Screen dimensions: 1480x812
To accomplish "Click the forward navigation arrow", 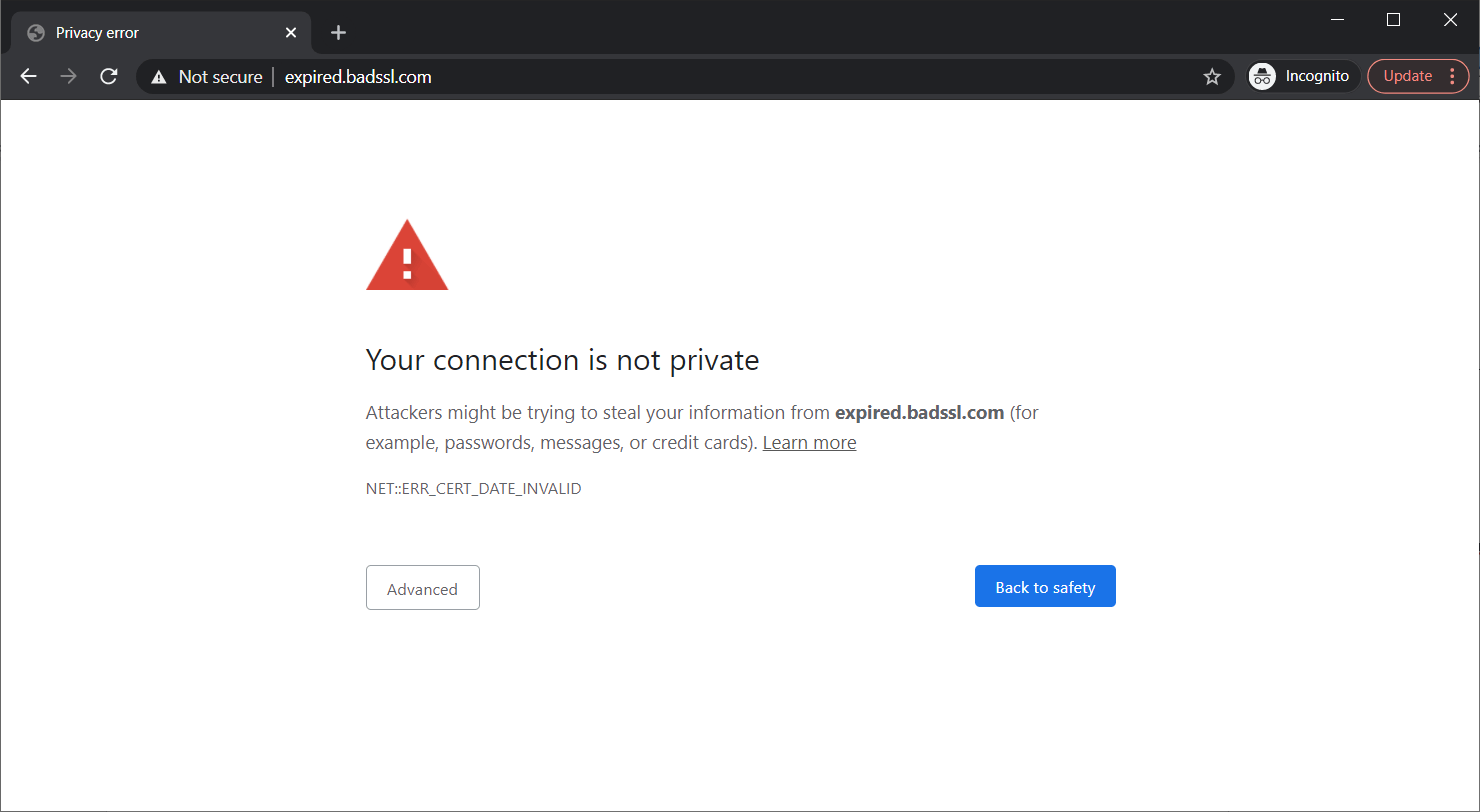I will pyautogui.click(x=69, y=76).
